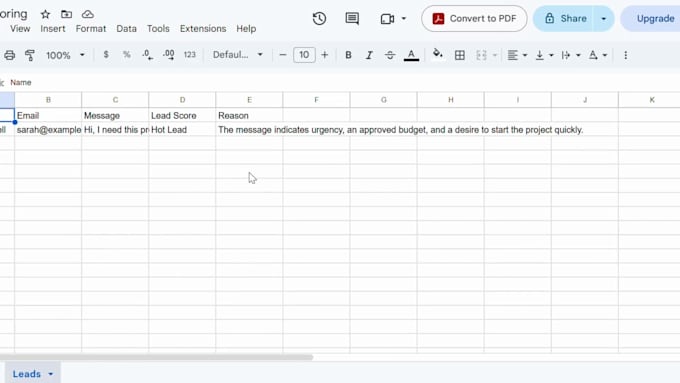Open the Format menu

91,29
